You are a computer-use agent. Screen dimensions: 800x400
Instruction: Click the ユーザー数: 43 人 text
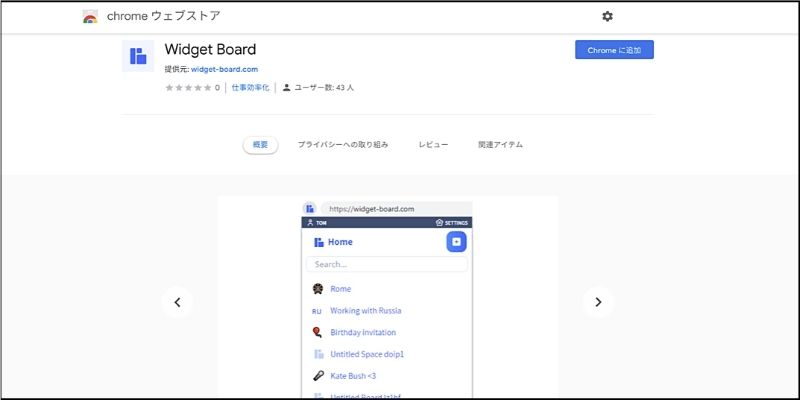tap(324, 88)
